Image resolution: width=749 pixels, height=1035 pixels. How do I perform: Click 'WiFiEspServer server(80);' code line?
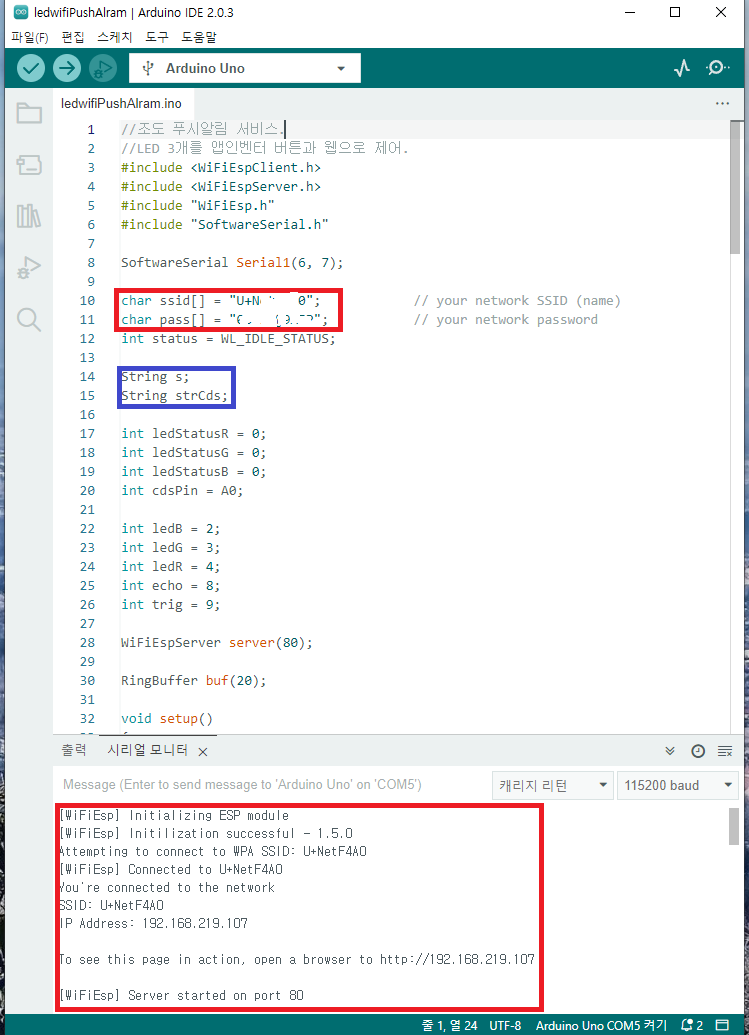point(216,642)
